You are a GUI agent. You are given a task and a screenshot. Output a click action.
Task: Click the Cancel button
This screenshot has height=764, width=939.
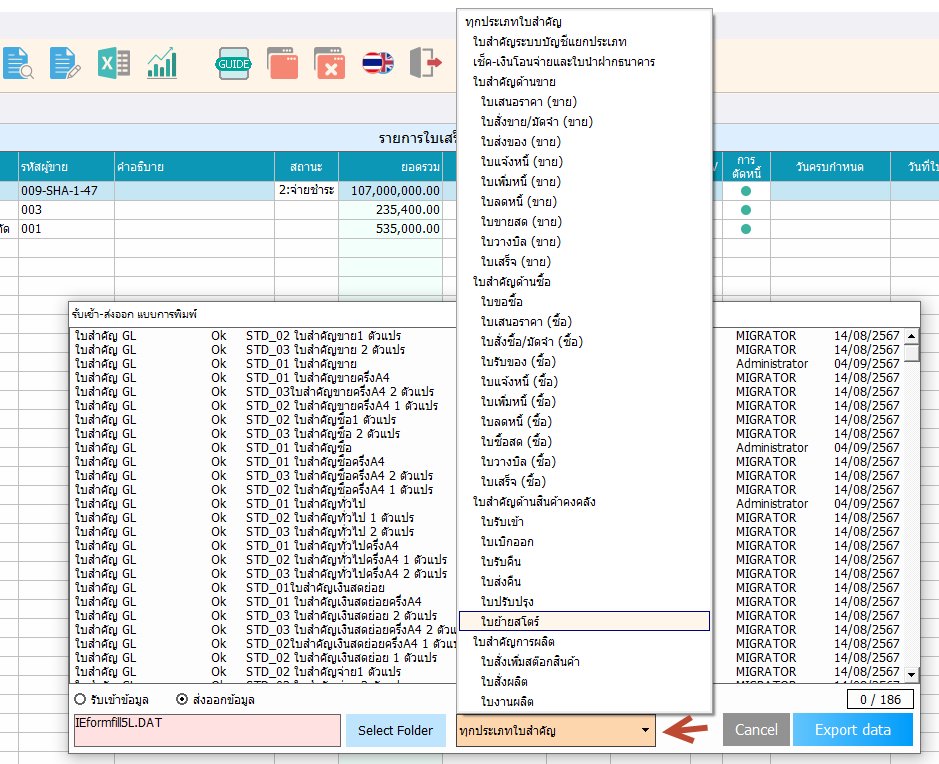[756, 730]
